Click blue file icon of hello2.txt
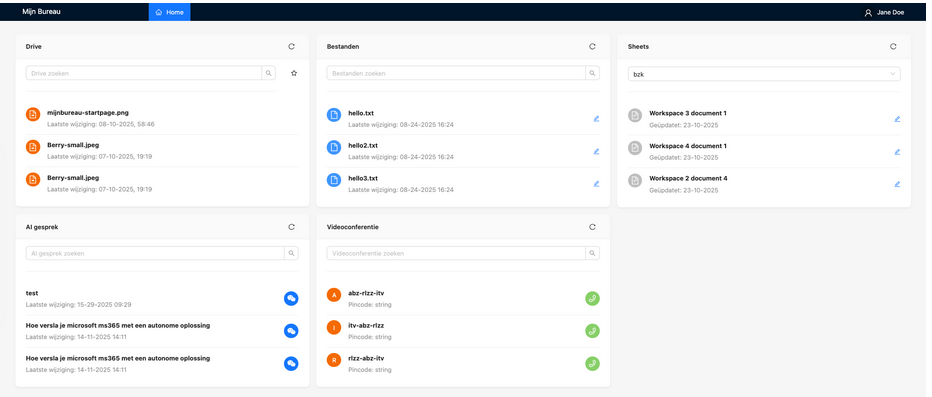This screenshot has width=932, height=397. coord(334,147)
